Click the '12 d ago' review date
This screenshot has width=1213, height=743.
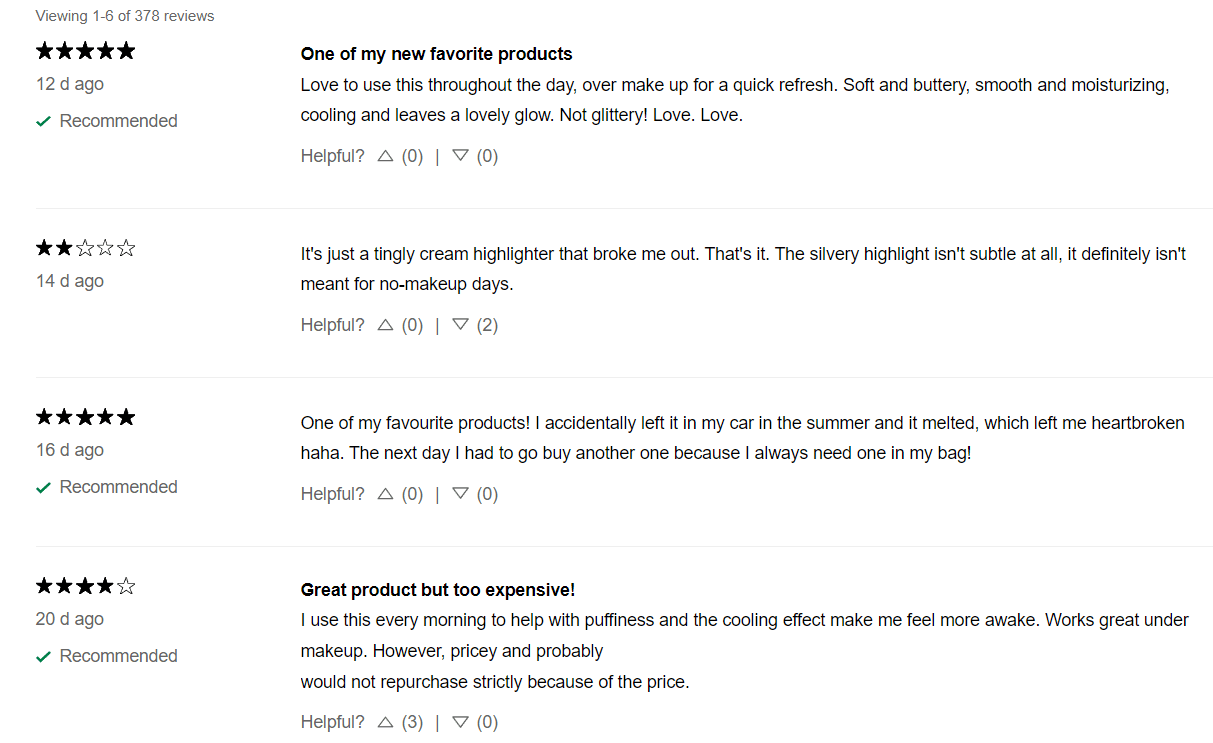pos(70,84)
